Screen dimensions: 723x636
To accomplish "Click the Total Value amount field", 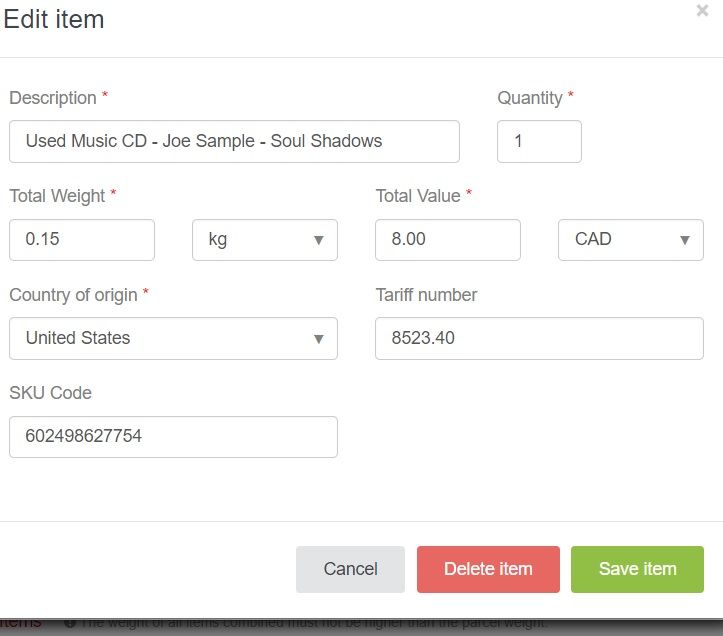I will coord(448,240).
